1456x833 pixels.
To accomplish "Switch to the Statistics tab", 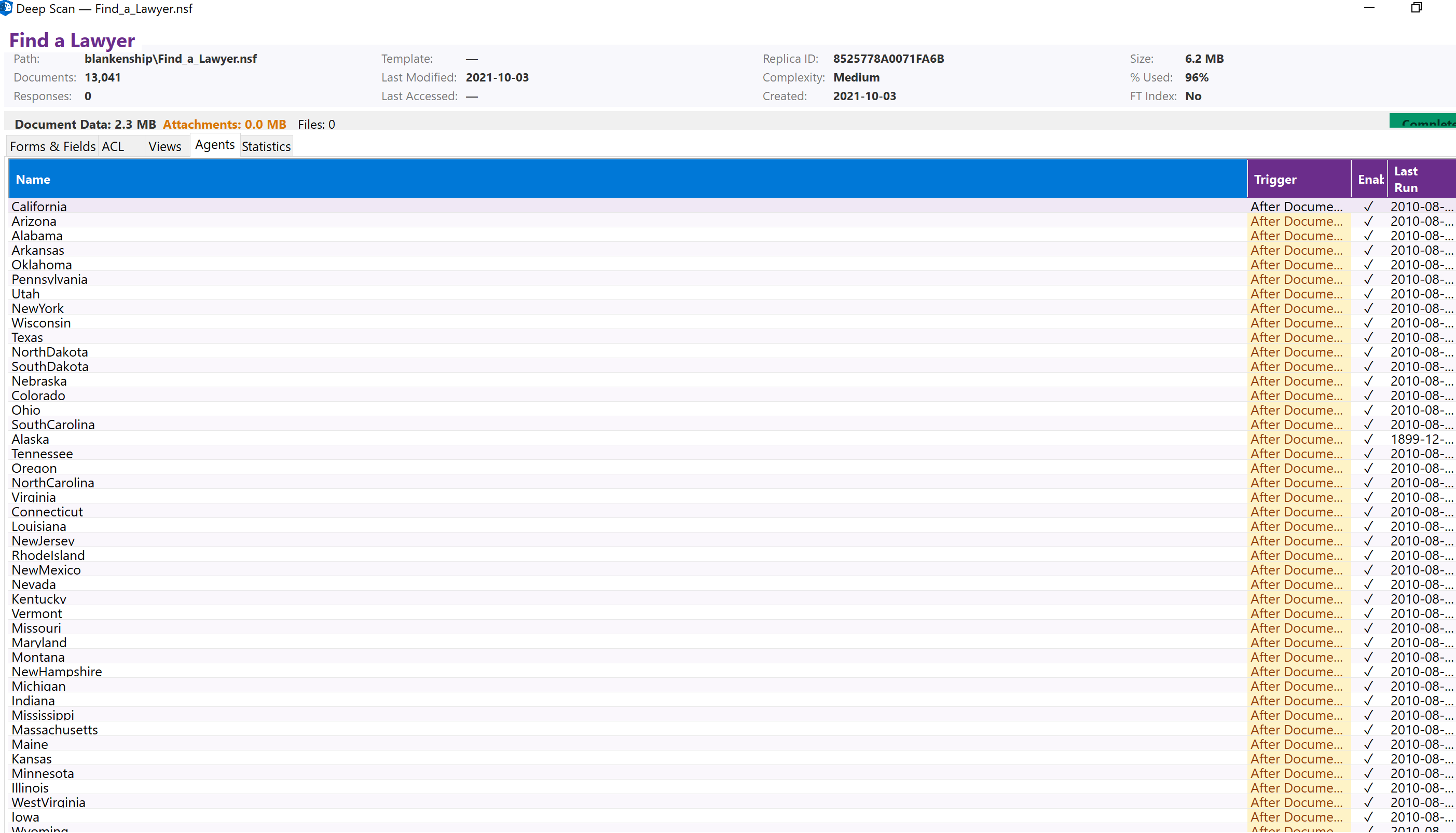I will (x=266, y=146).
